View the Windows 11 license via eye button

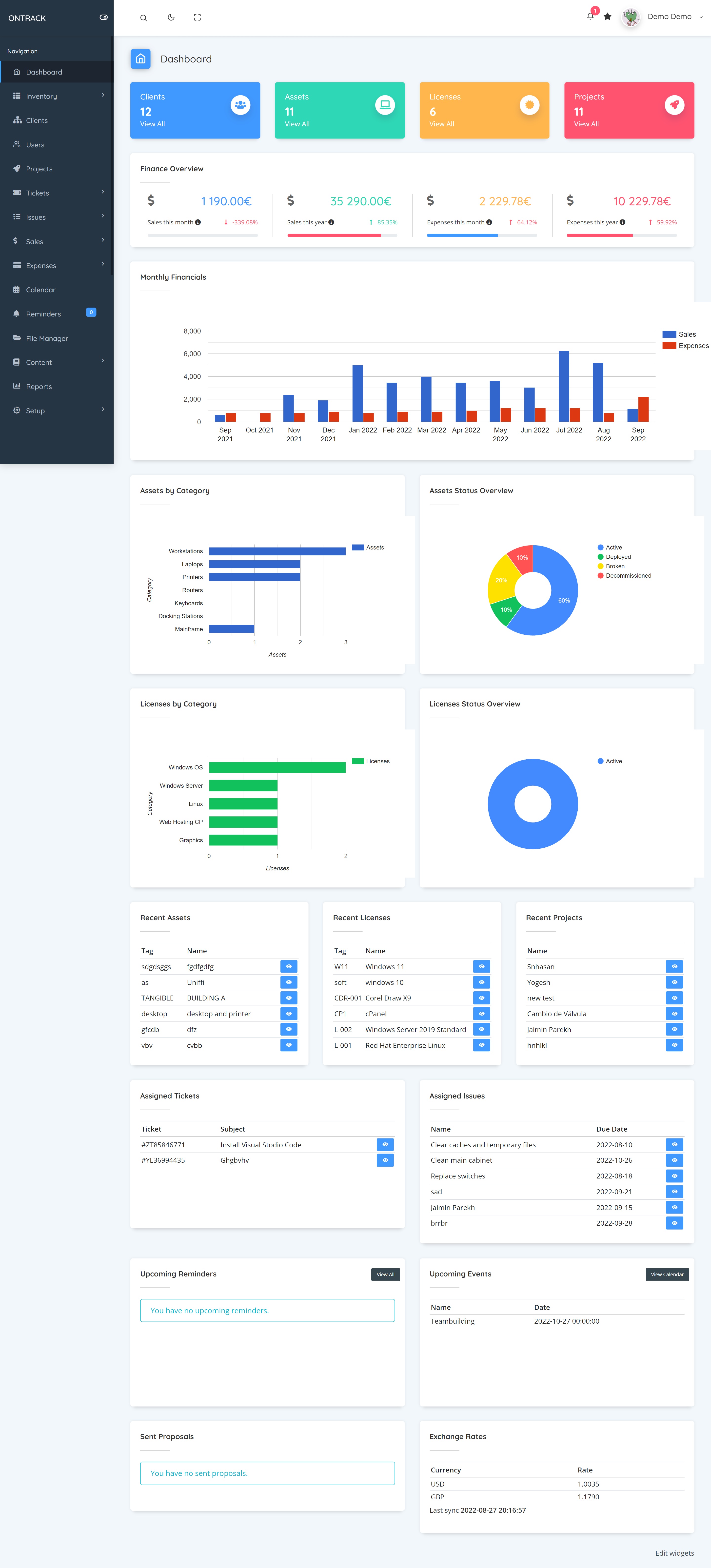[481, 967]
